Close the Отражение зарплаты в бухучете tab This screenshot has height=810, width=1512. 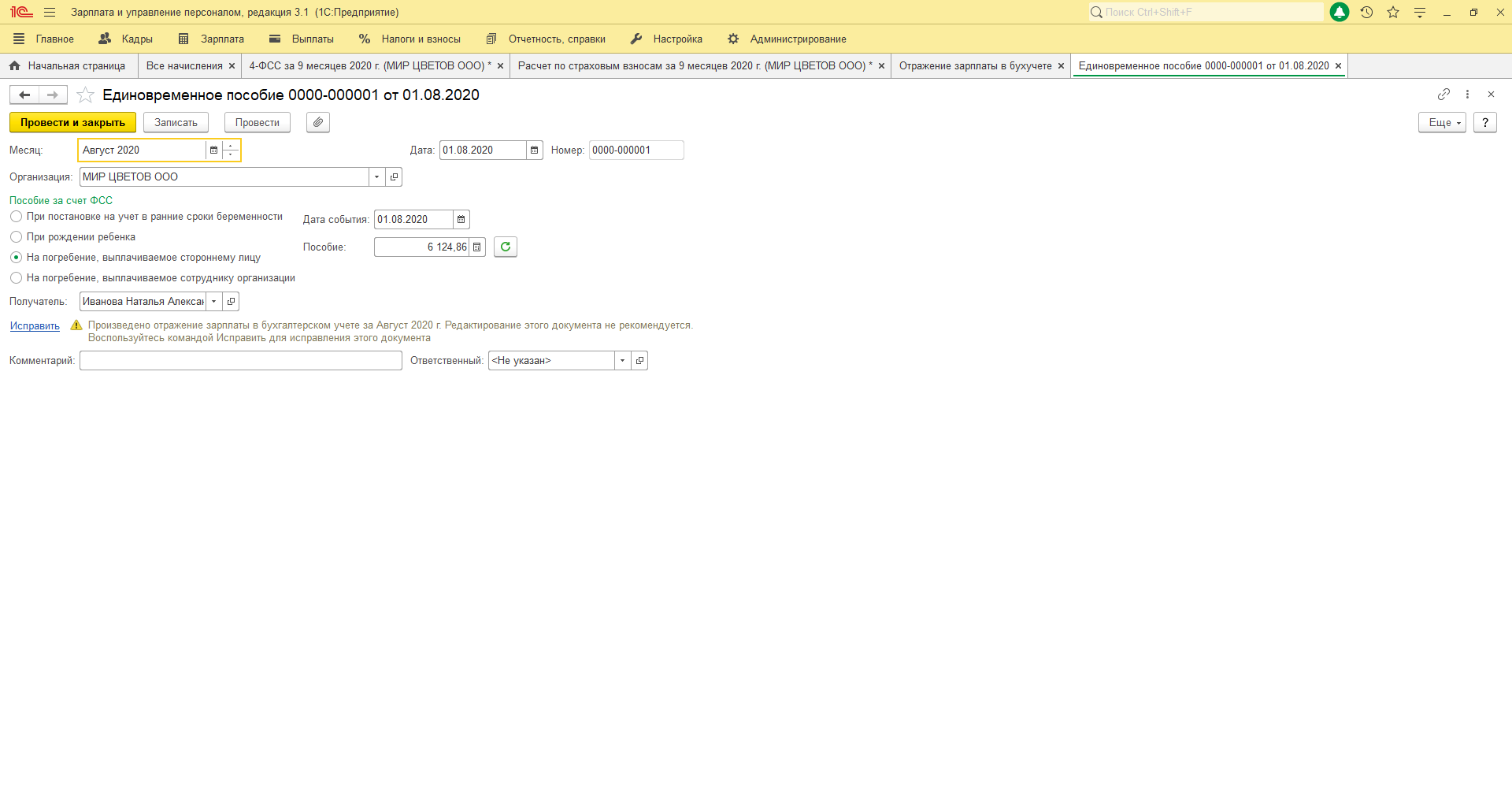(1061, 66)
